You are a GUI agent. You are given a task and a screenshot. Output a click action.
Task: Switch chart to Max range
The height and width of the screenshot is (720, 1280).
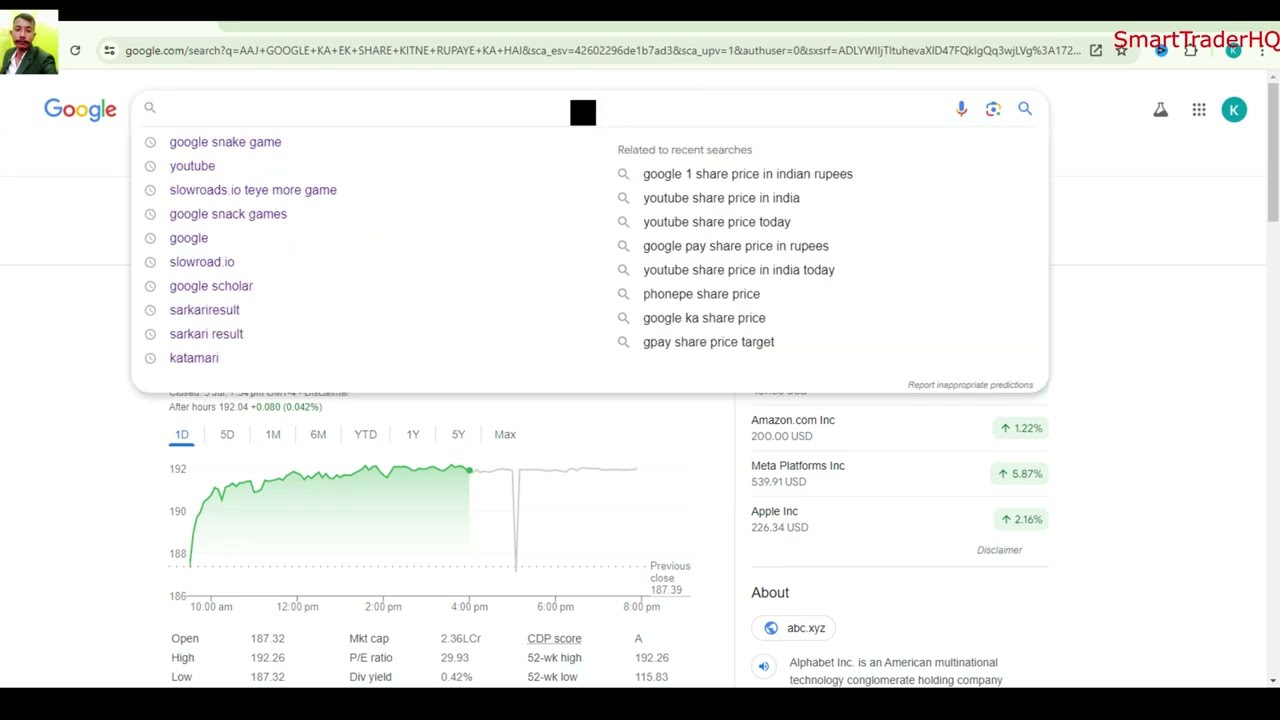[505, 435]
